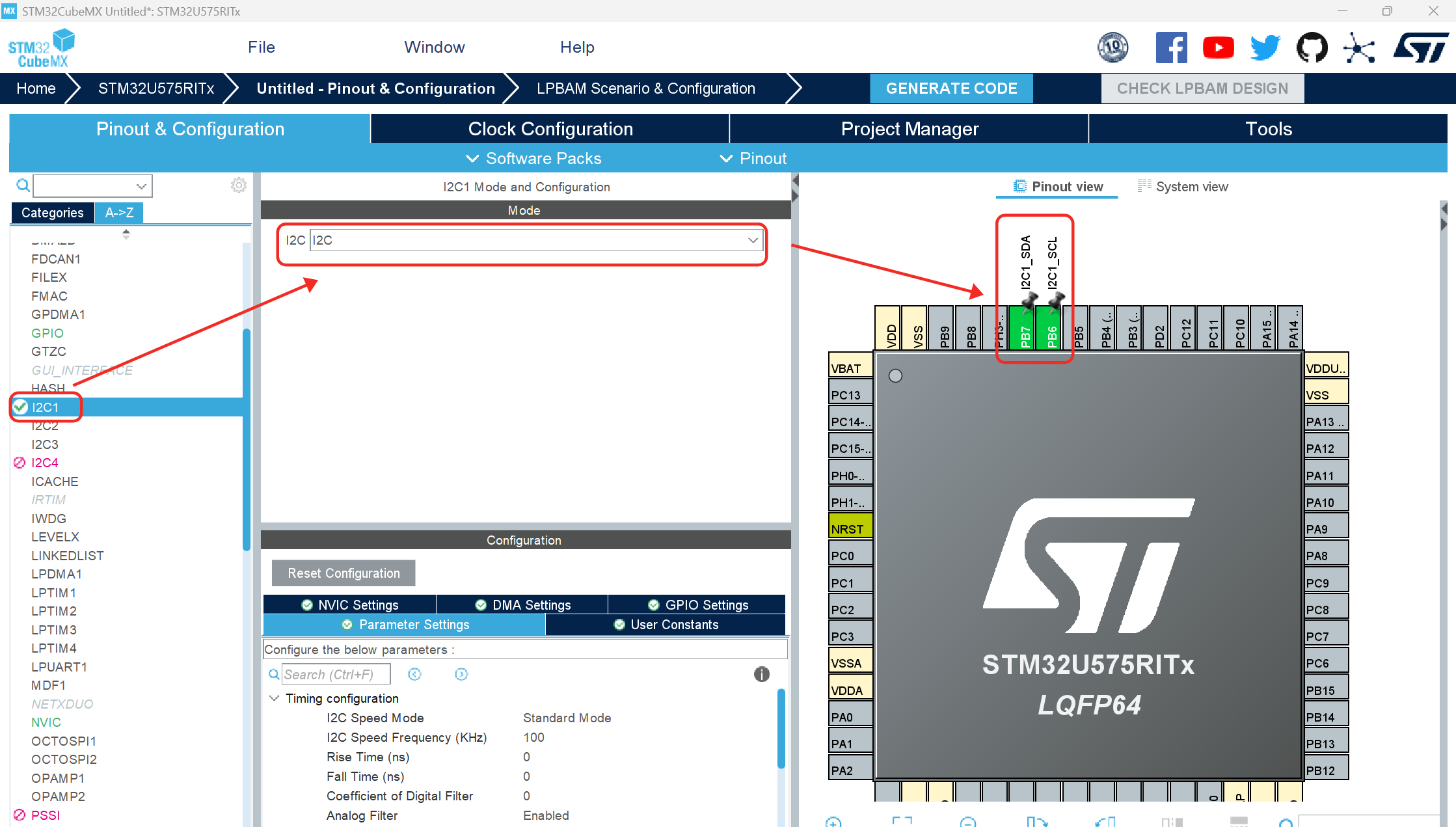
Task: Open the NVIC Settings tab
Action: tap(350, 605)
